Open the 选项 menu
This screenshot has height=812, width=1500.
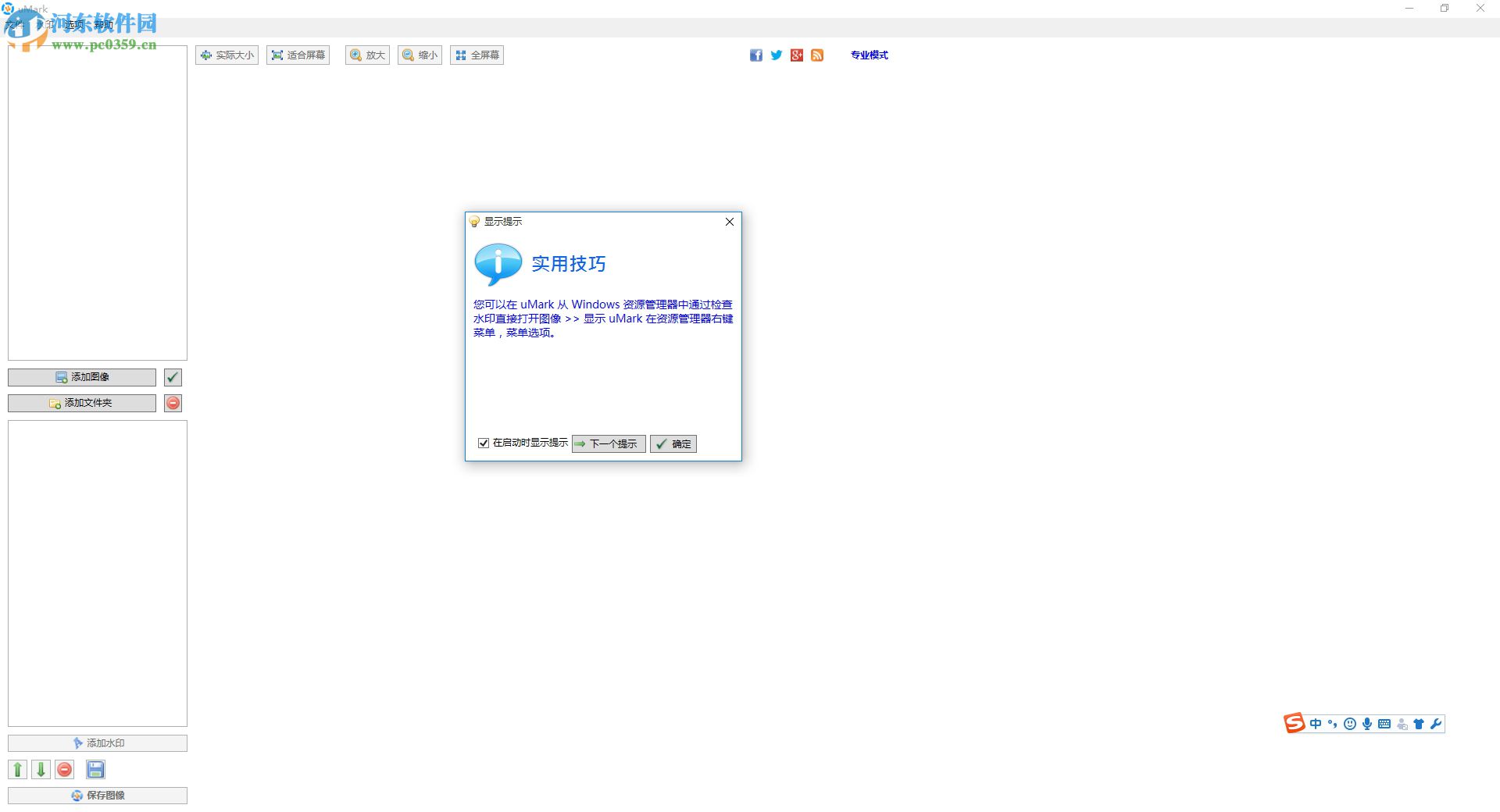74,24
